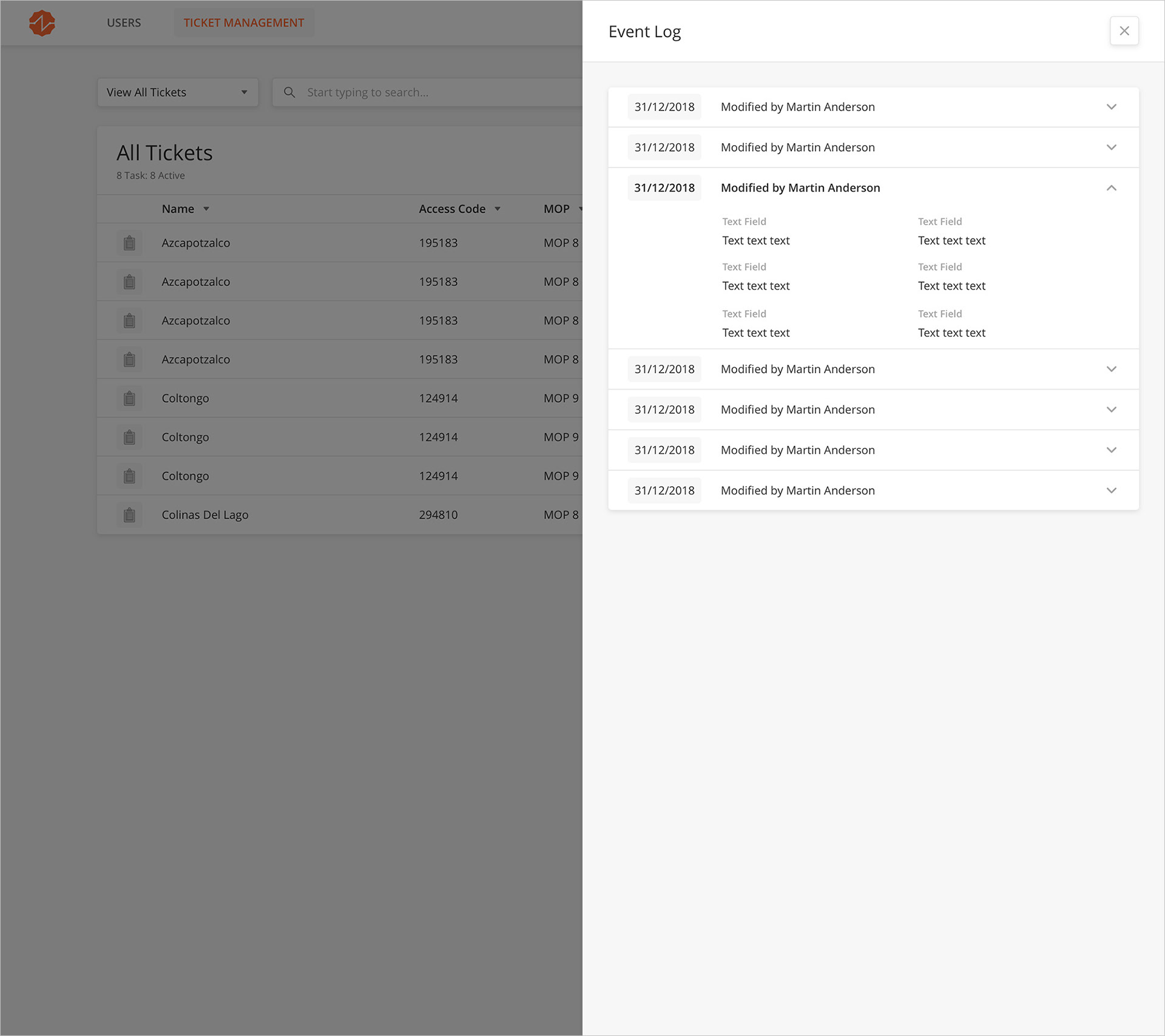Switch to the USERS tab
The width and height of the screenshot is (1165, 1036).
[x=124, y=22]
